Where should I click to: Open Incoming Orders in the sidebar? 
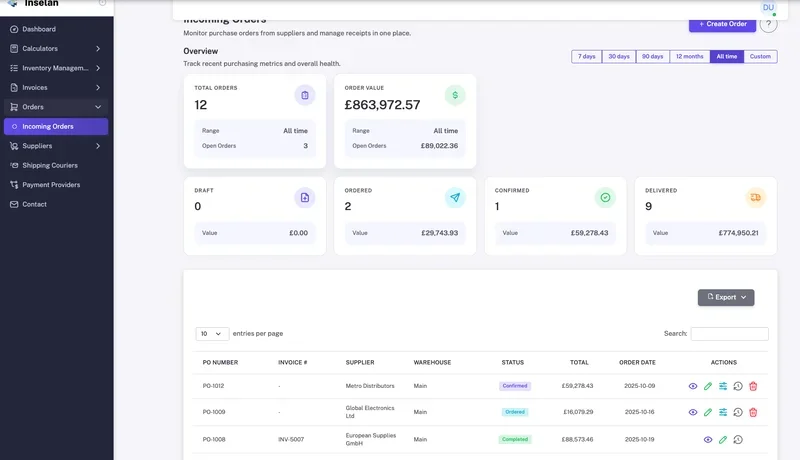click(56, 126)
